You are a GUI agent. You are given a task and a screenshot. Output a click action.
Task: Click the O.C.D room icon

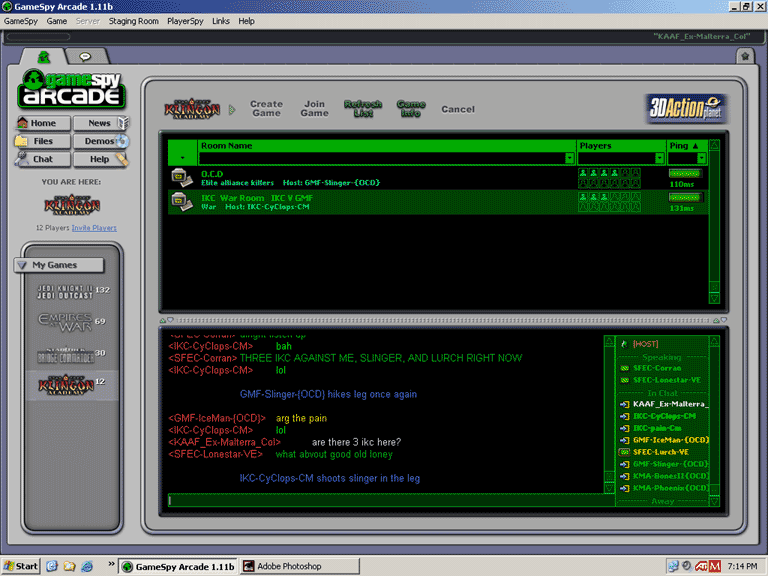tap(182, 177)
